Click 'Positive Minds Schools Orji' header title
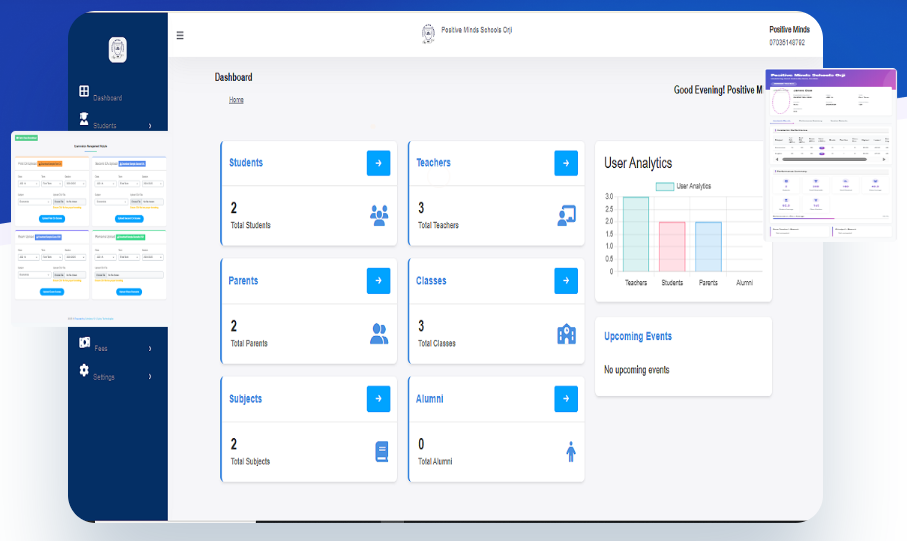The image size is (907, 541). pyautogui.click(x=477, y=30)
